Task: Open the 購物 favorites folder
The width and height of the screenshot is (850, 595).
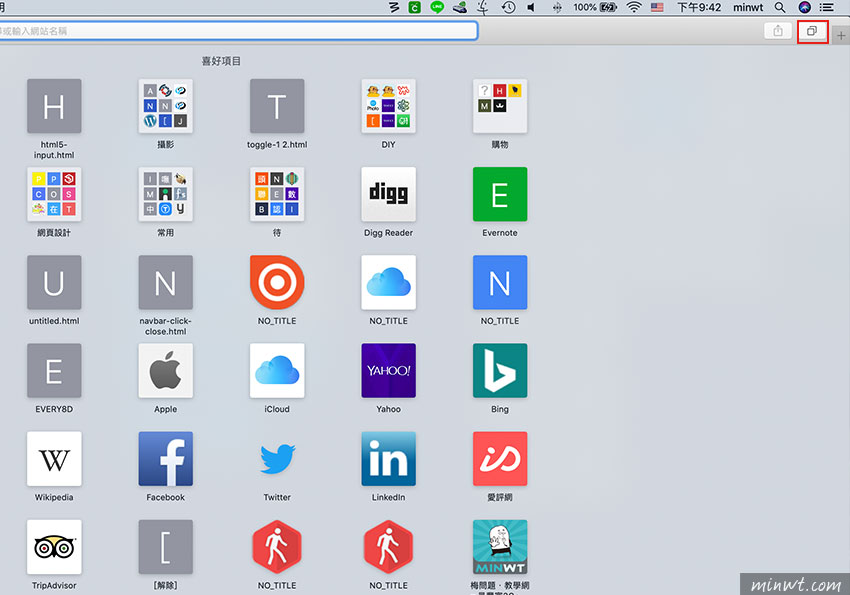Action: pos(500,106)
